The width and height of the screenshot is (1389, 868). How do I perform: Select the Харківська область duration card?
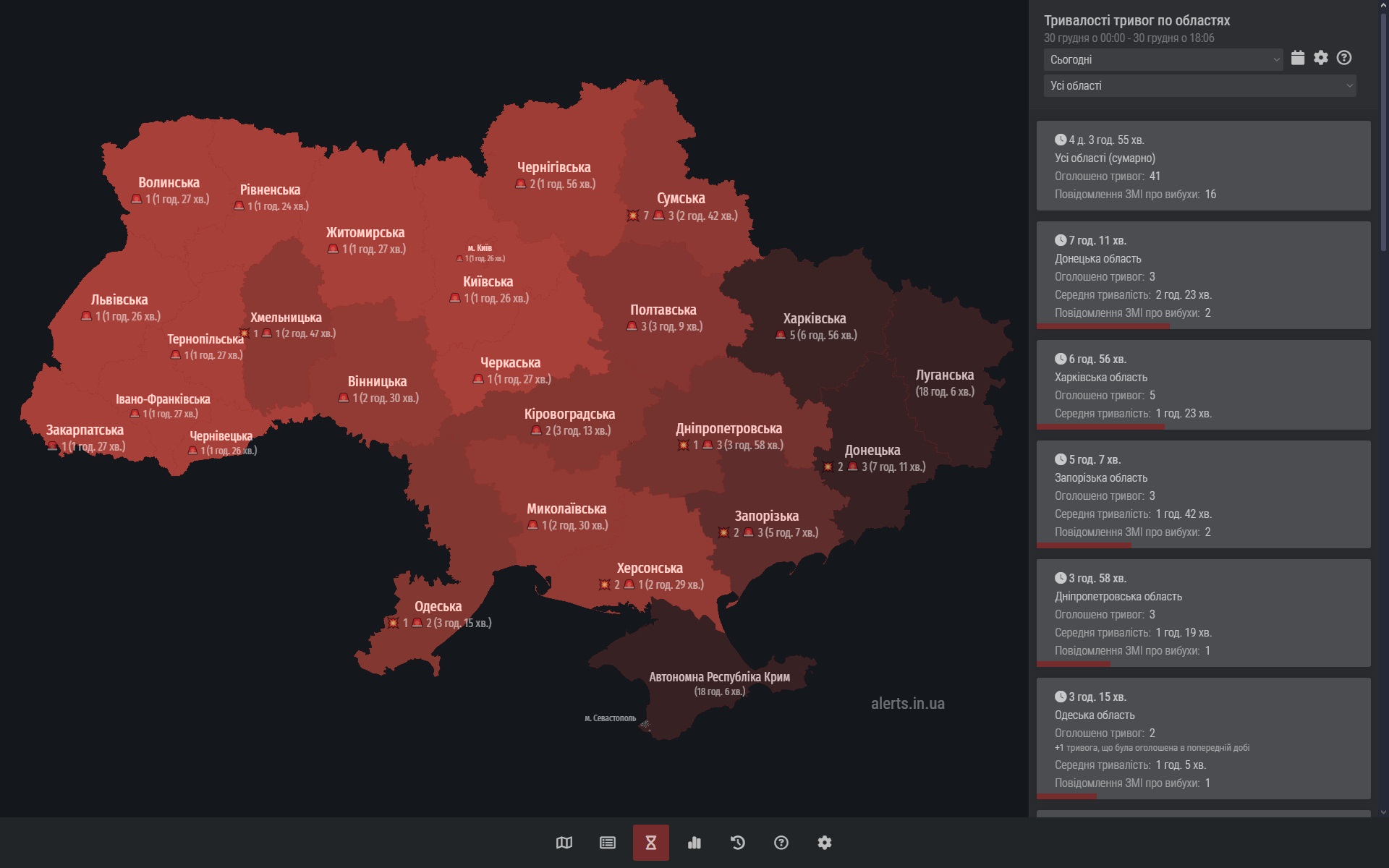point(1203,386)
